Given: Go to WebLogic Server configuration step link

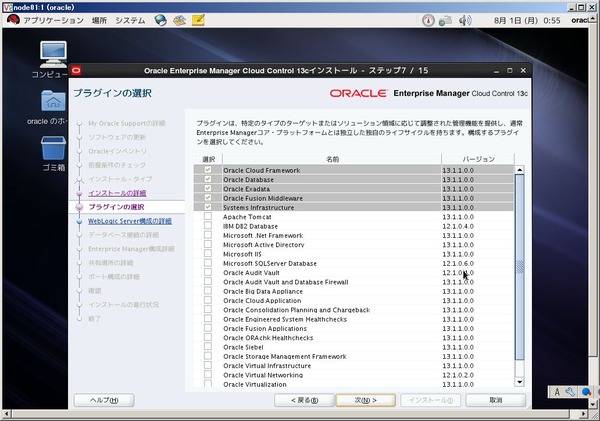Looking at the screenshot, I should 130,221.
